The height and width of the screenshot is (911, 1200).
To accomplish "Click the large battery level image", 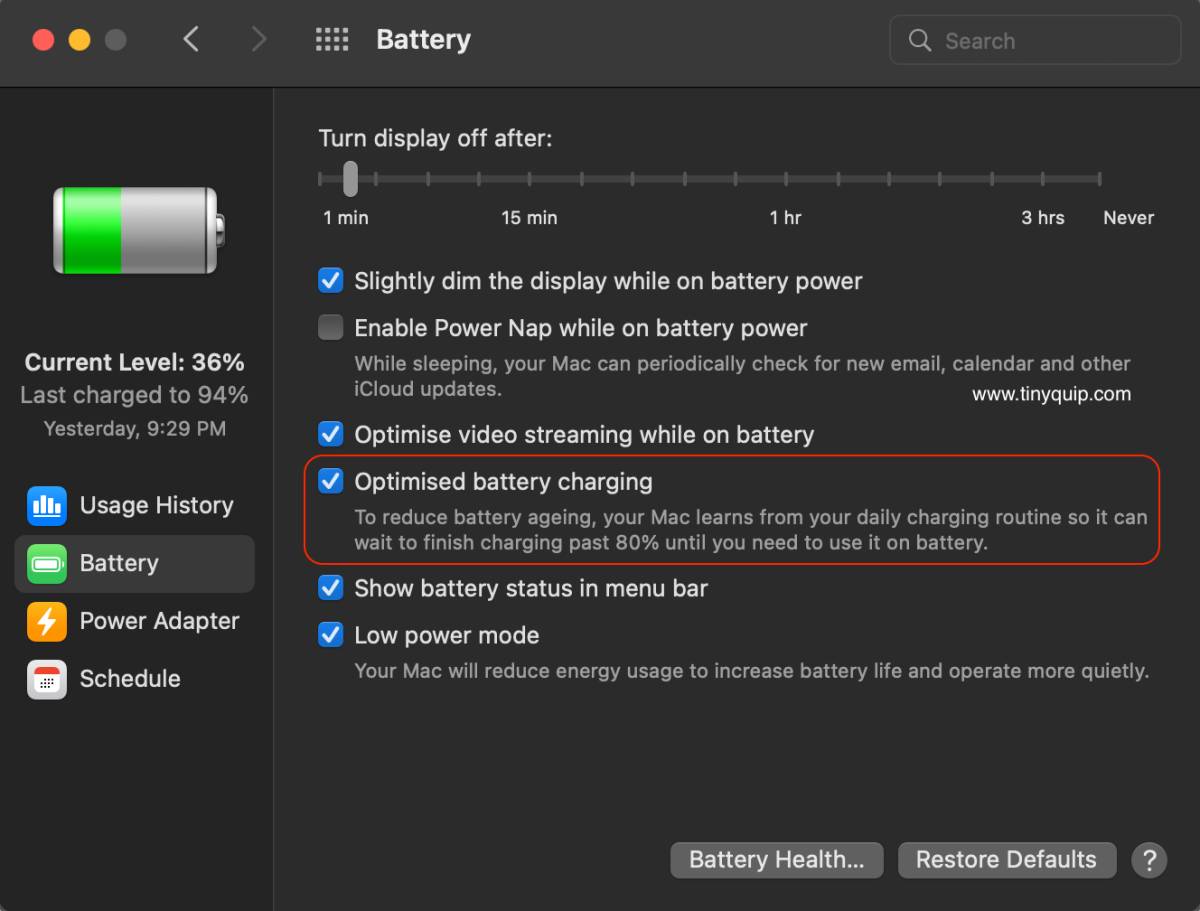I will (x=138, y=230).
